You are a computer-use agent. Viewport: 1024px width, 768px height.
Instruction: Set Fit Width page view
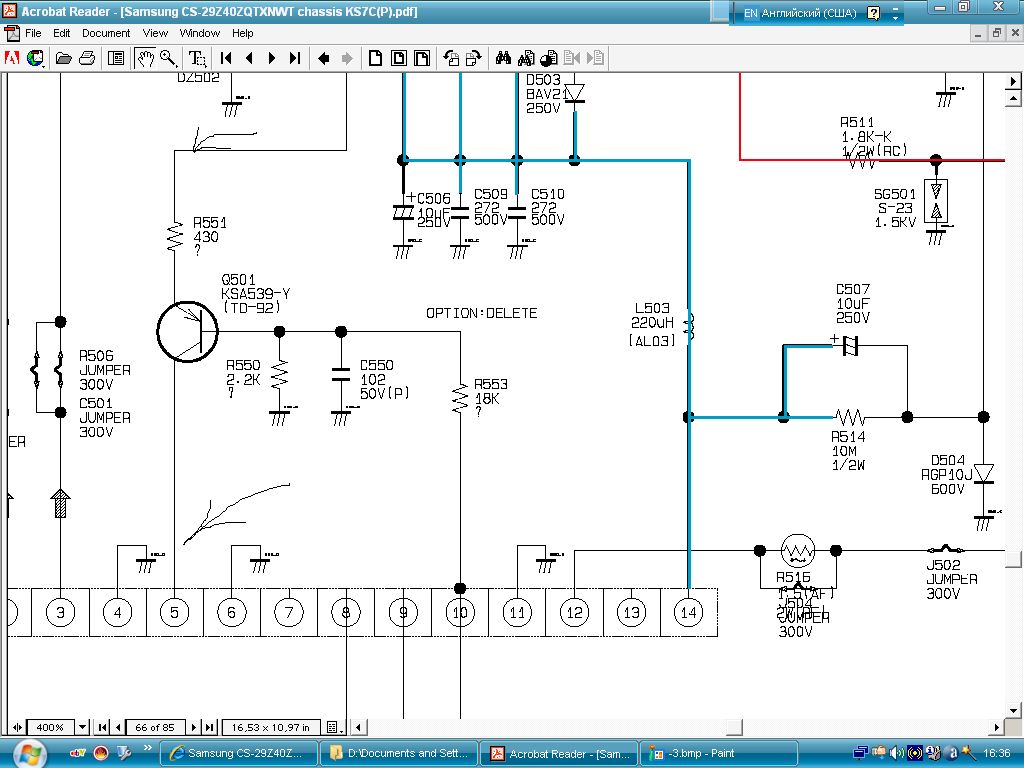click(x=422, y=58)
